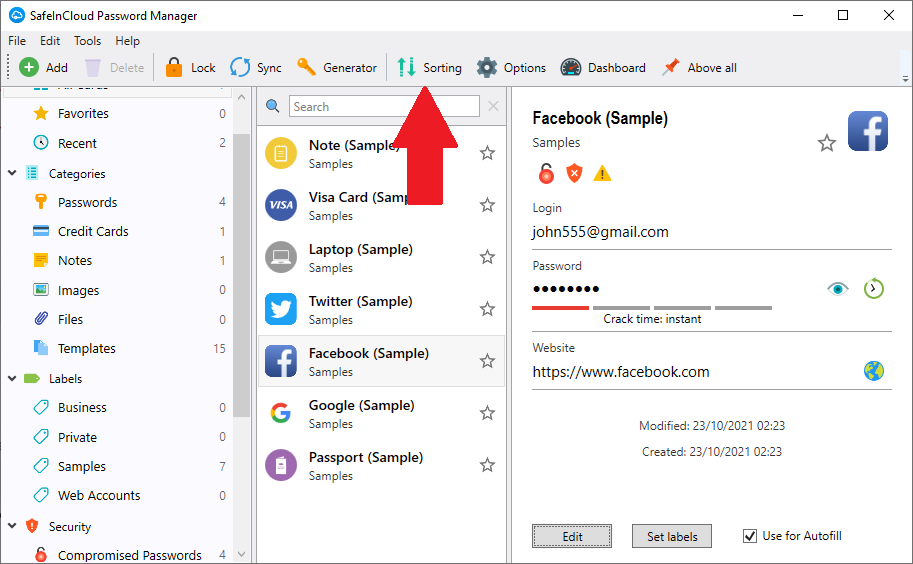This screenshot has width=913, height=564.
Task: Collapse the Categories section
Action: point(12,173)
